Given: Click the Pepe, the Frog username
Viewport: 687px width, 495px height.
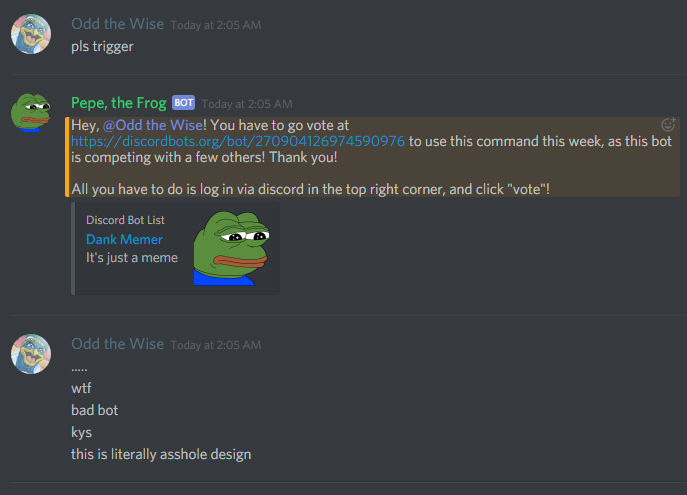Looking at the screenshot, I should coord(119,103).
